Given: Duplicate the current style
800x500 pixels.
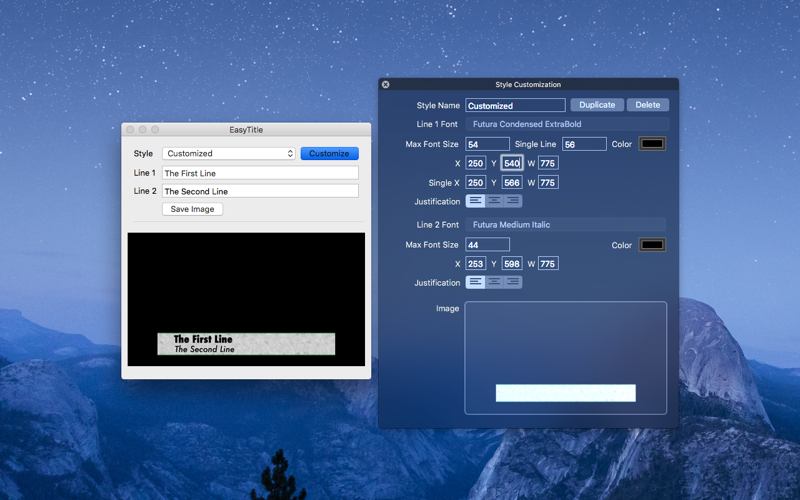Looking at the screenshot, I should [x=597, y=105].
